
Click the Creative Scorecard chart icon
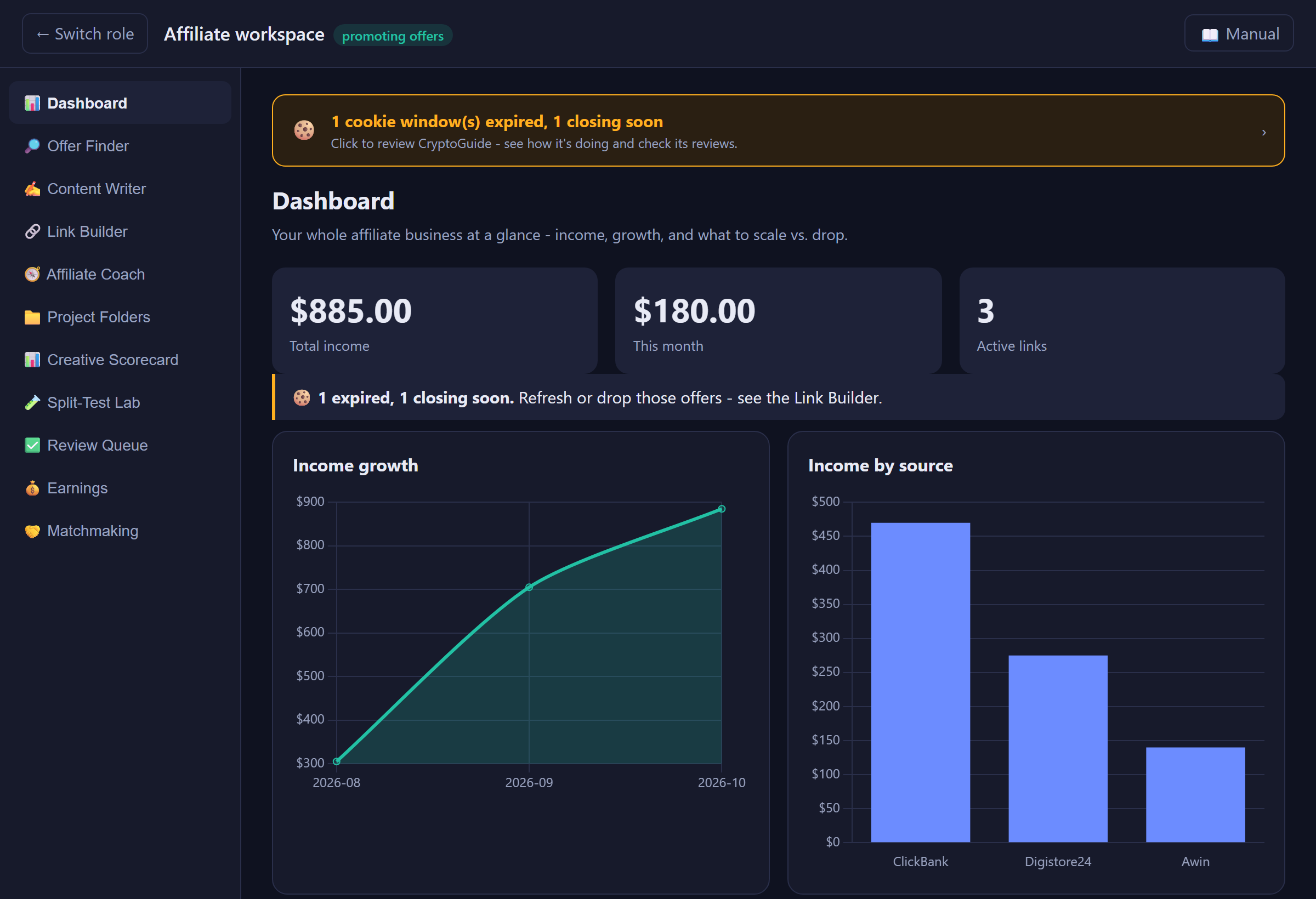tap(32, 360)
